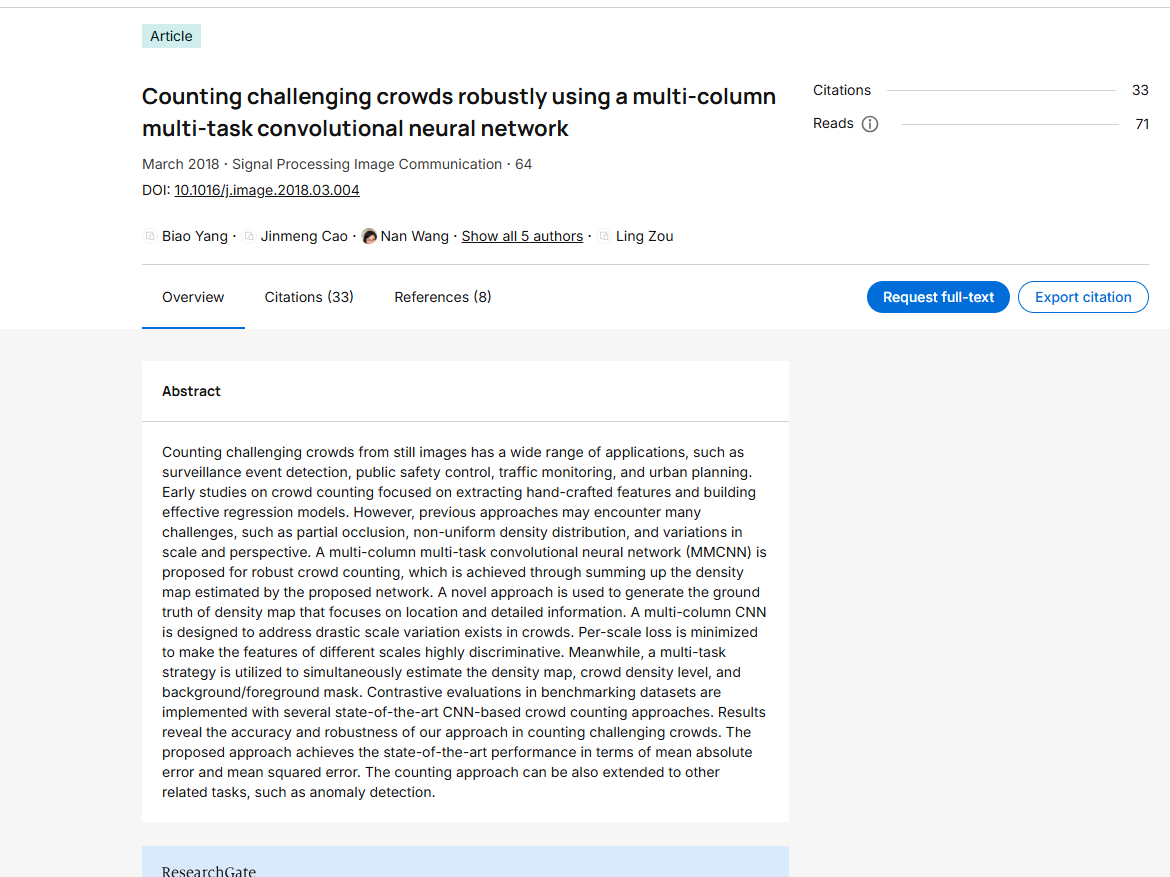Switch to the Overview tab
Image resolution: width=1170 pixels, height=877 pixels.
pos(193,297)
